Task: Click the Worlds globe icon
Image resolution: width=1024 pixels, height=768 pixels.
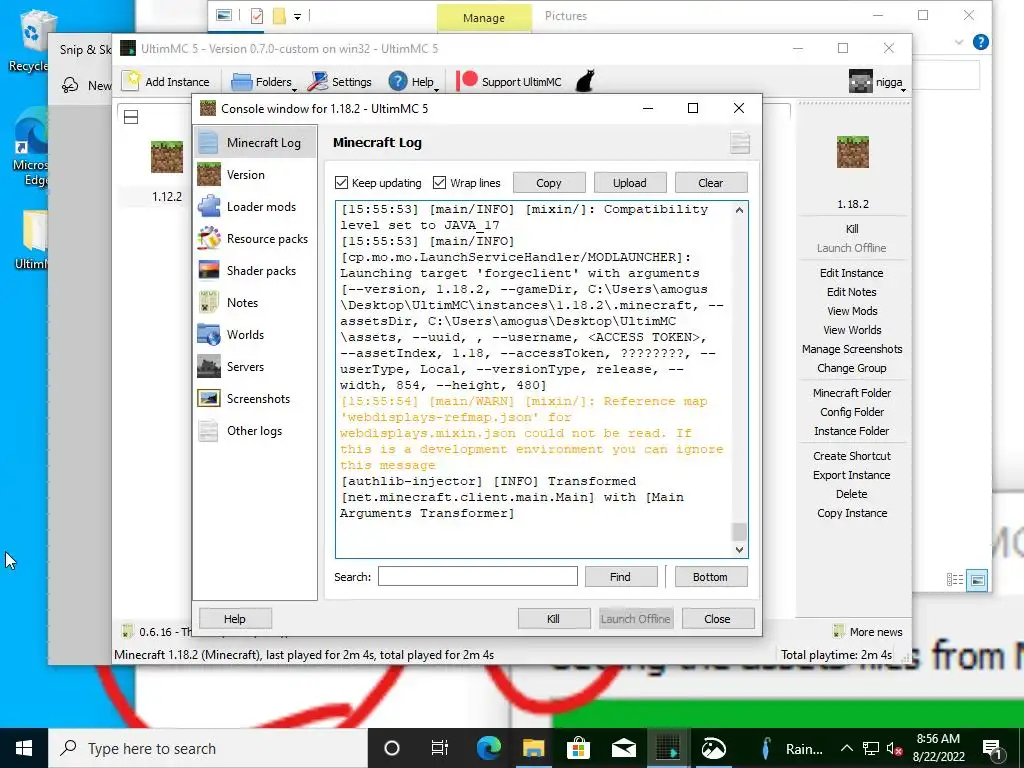Action: pos(209,334)
